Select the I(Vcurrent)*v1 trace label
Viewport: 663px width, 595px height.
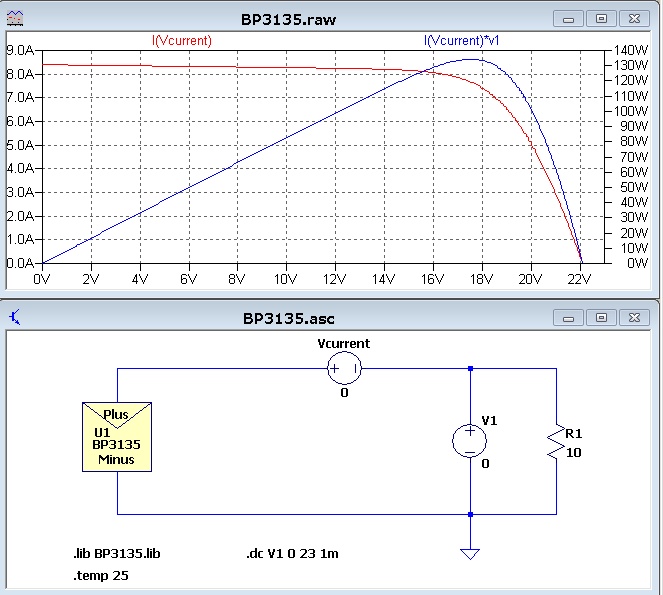tap(461, 41)
